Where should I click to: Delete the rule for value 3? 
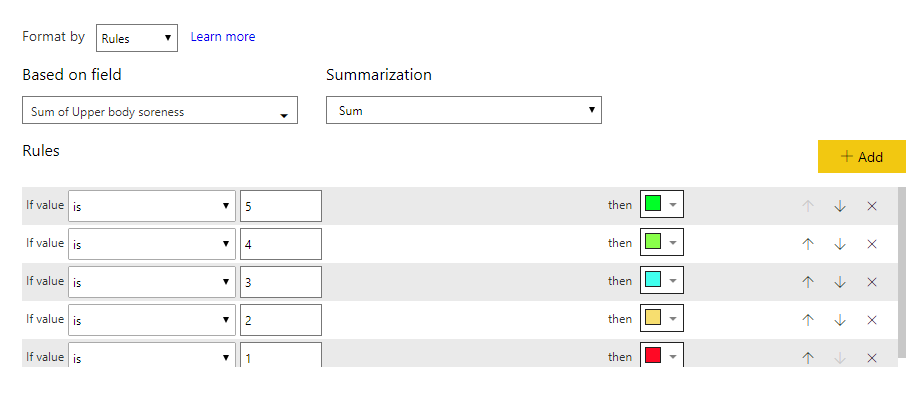[872, 282]
